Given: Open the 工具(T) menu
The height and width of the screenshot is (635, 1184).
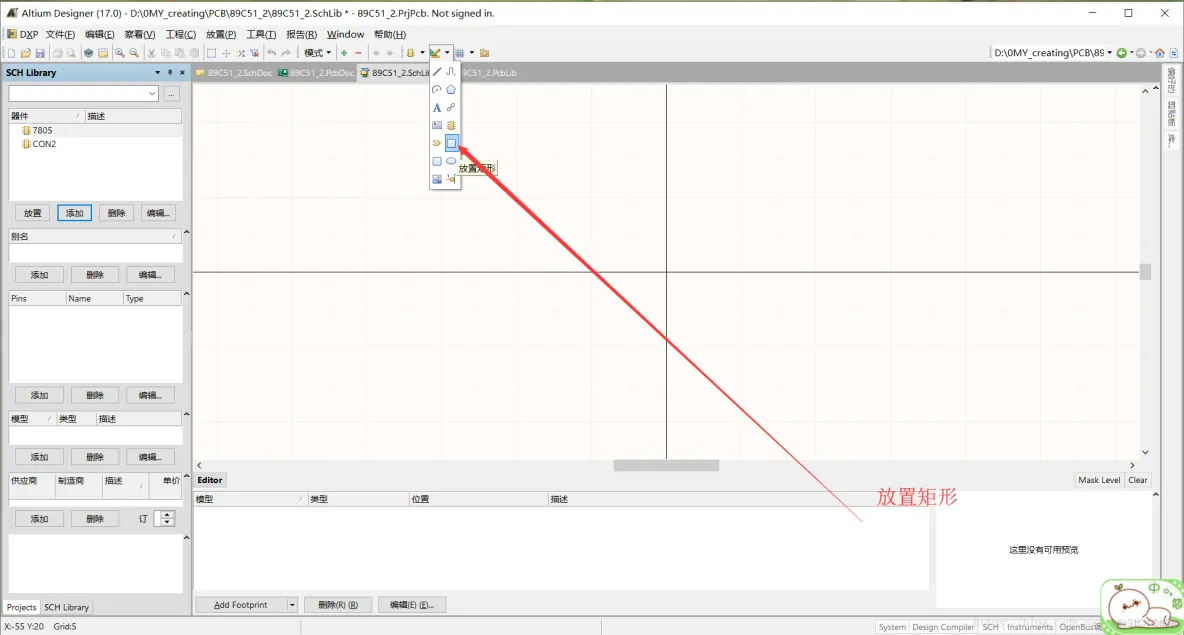Looking at the screenshot, I should coord(261,34).
